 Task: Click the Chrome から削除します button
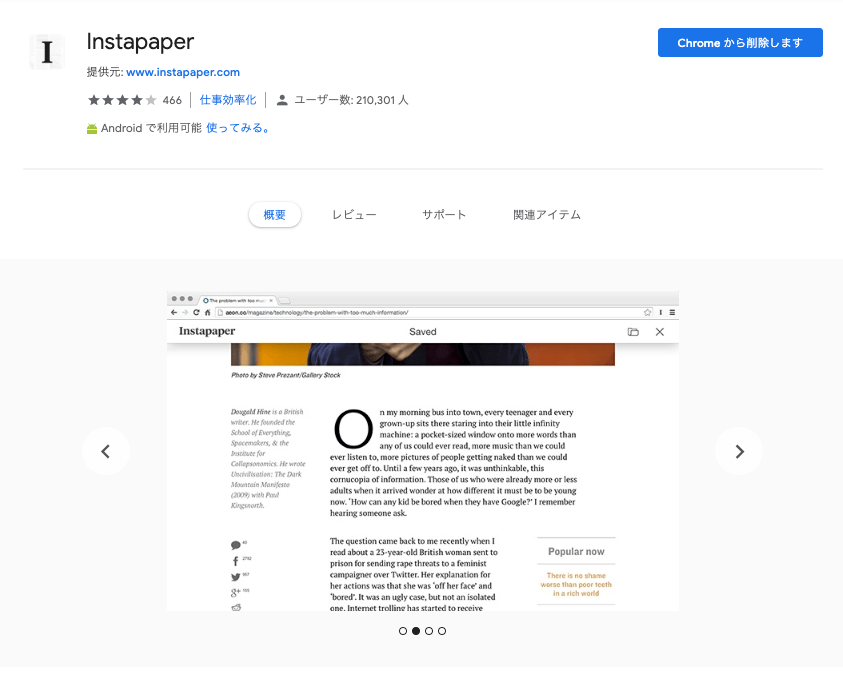740,42
